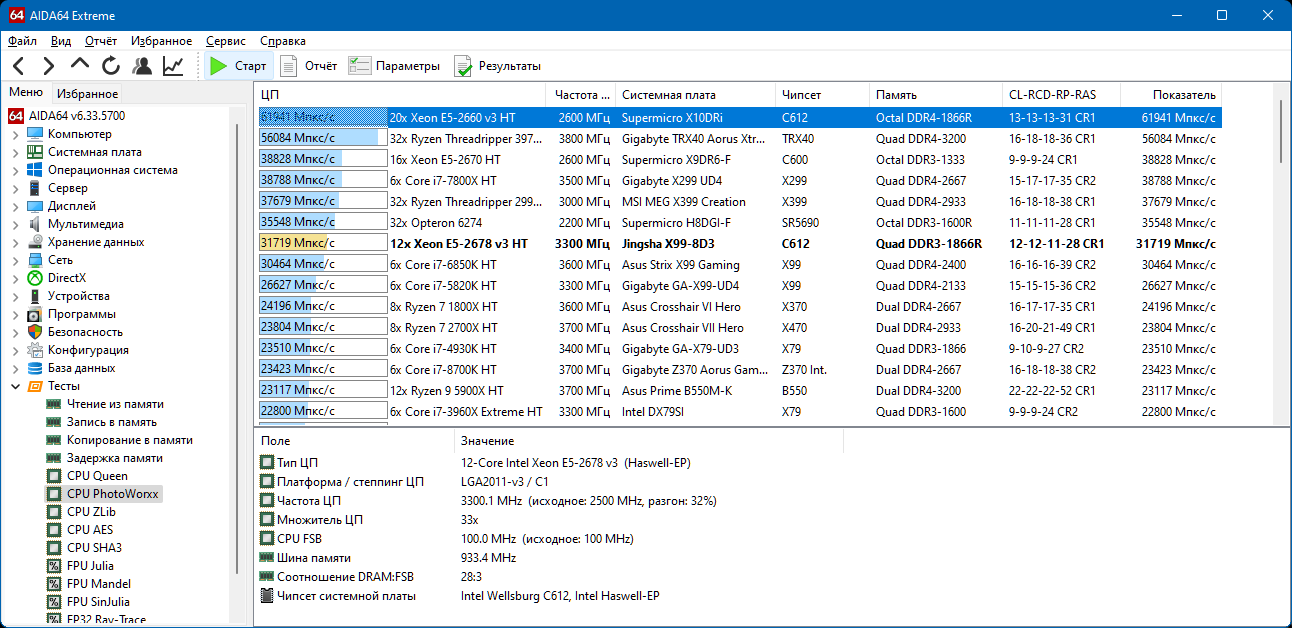Sort by the Показатель column header
This screenshot has width=1292, height=628.
(x=1171, y=95)
